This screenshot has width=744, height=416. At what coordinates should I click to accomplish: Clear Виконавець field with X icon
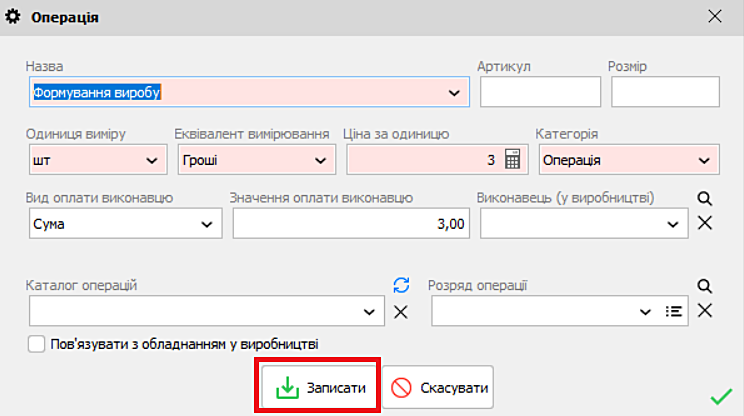coord(704,222)
